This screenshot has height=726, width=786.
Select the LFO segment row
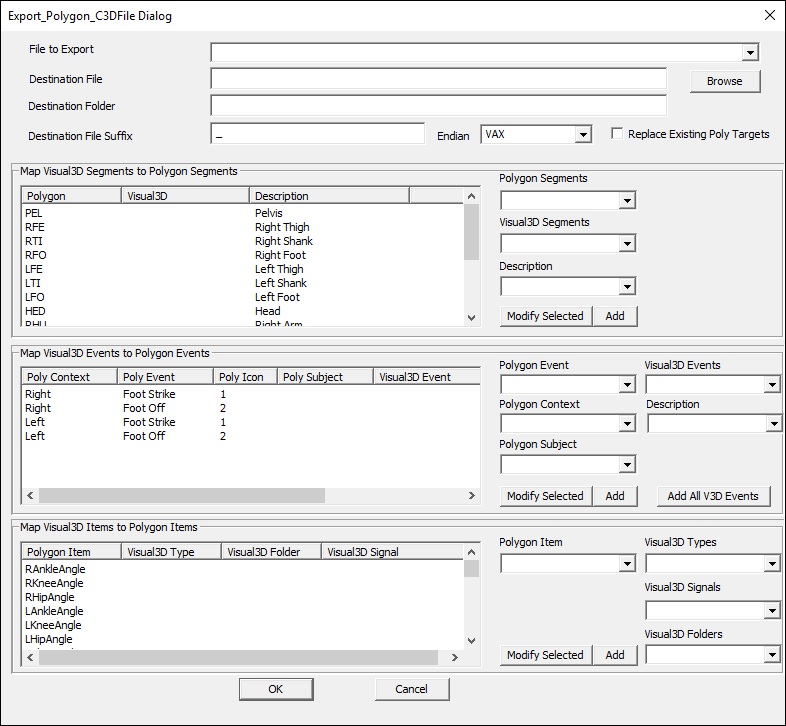(243, 297)
